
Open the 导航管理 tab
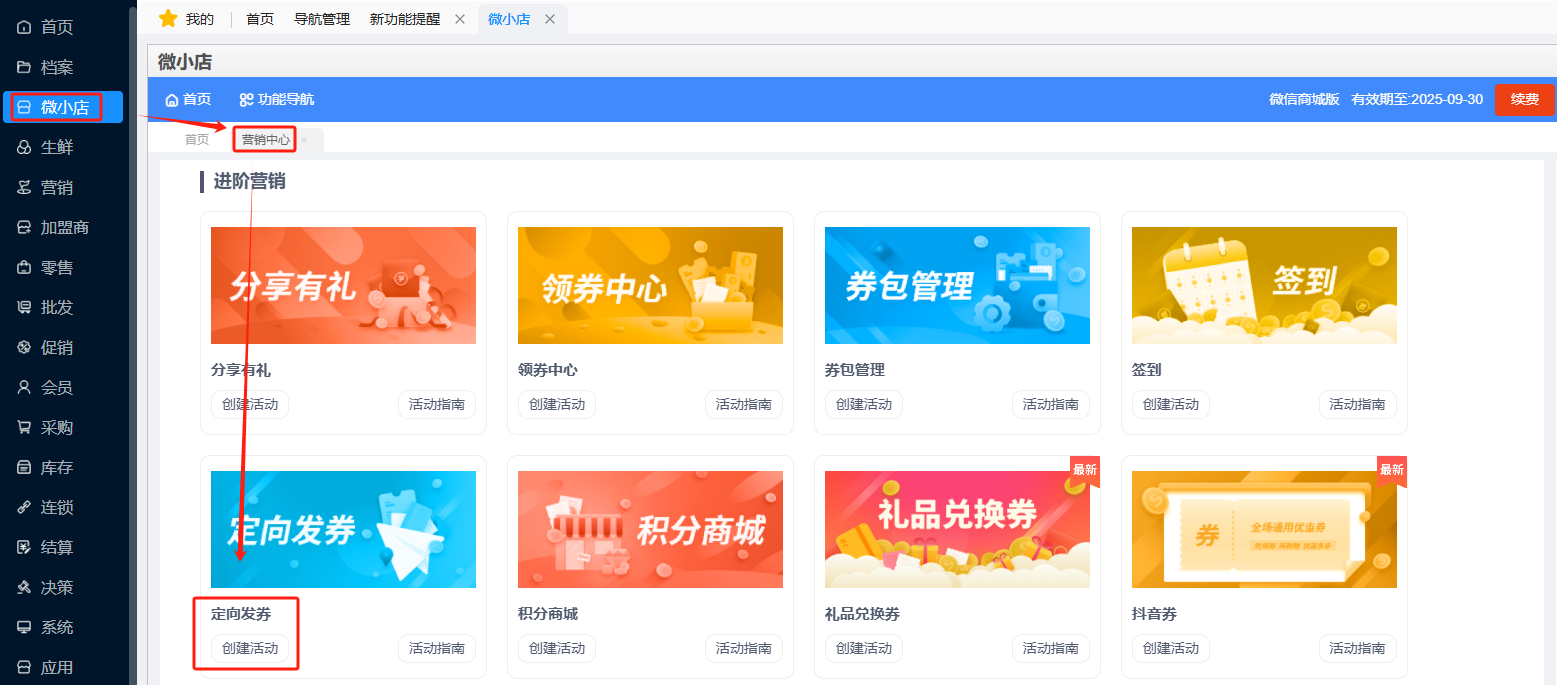[322, 19]
